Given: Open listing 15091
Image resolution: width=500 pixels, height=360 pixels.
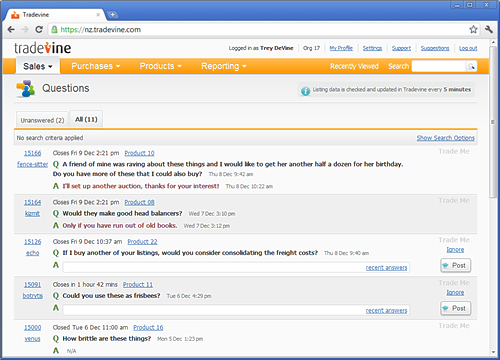Looking at the screenshot, I should [x=32, y=285].
